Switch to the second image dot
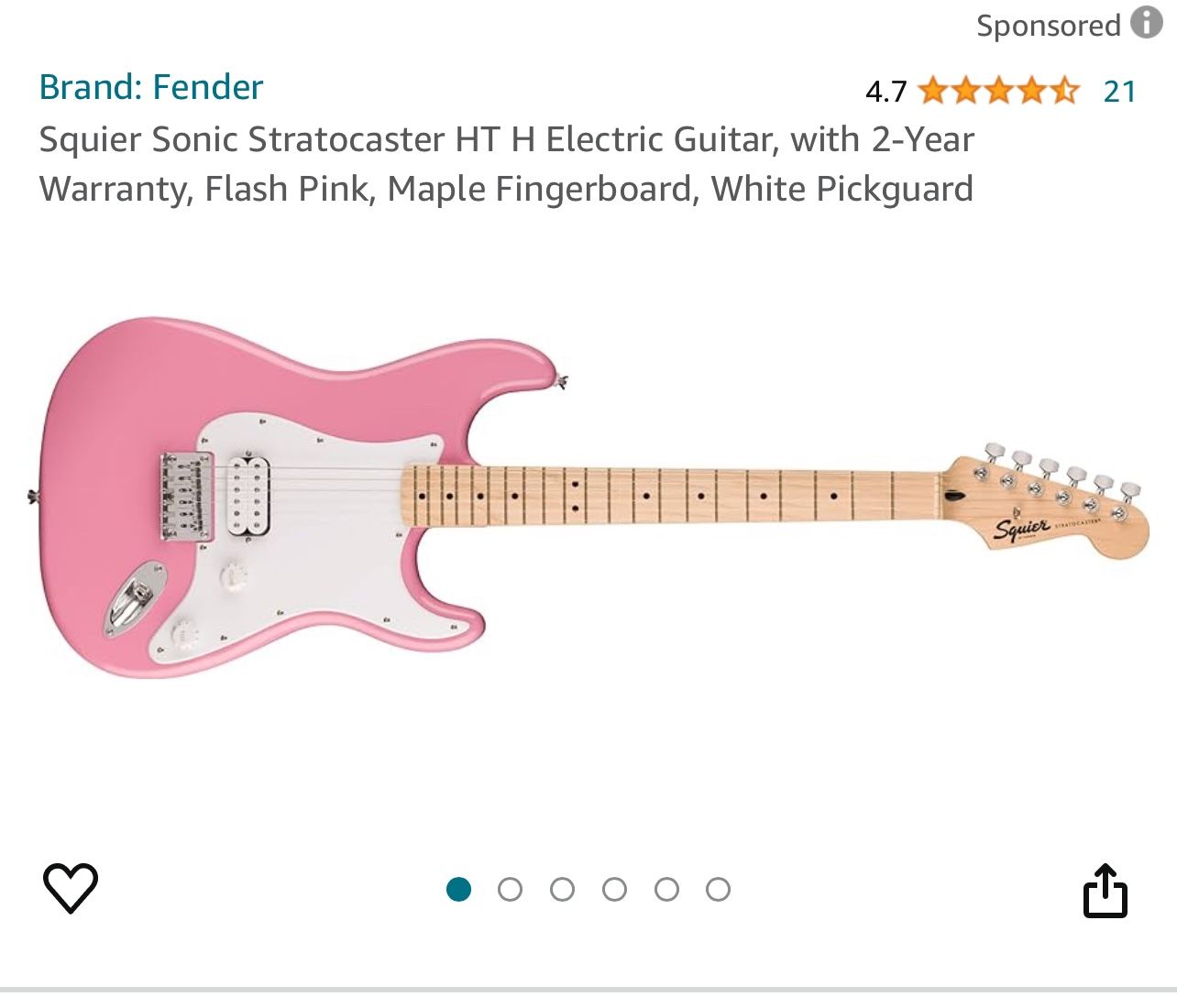This screenshot has height=1008, width=1177. click(511, 889)
